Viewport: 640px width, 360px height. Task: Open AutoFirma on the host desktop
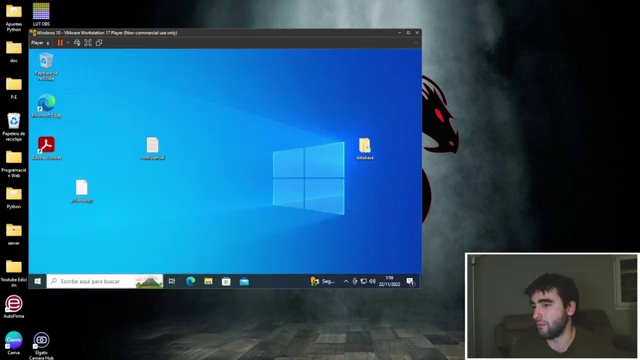click(x=13, y=307)
